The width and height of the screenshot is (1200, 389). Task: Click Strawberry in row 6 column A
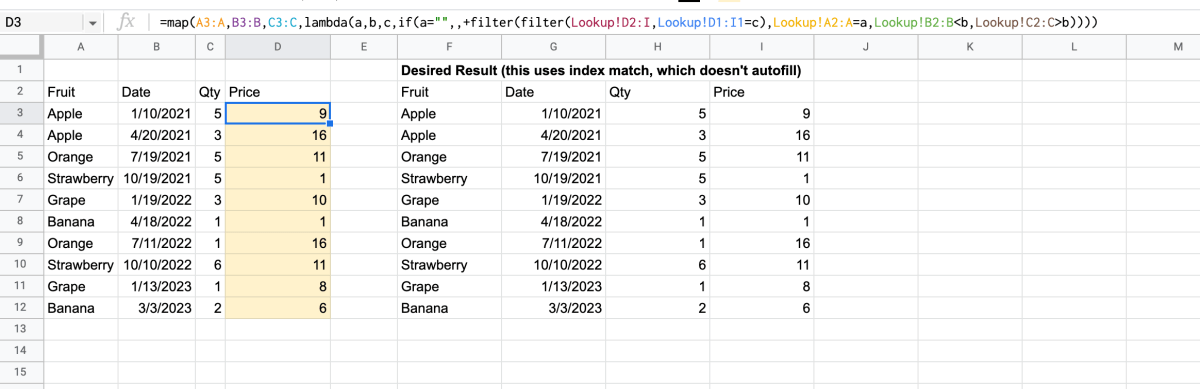click(80, 178)
